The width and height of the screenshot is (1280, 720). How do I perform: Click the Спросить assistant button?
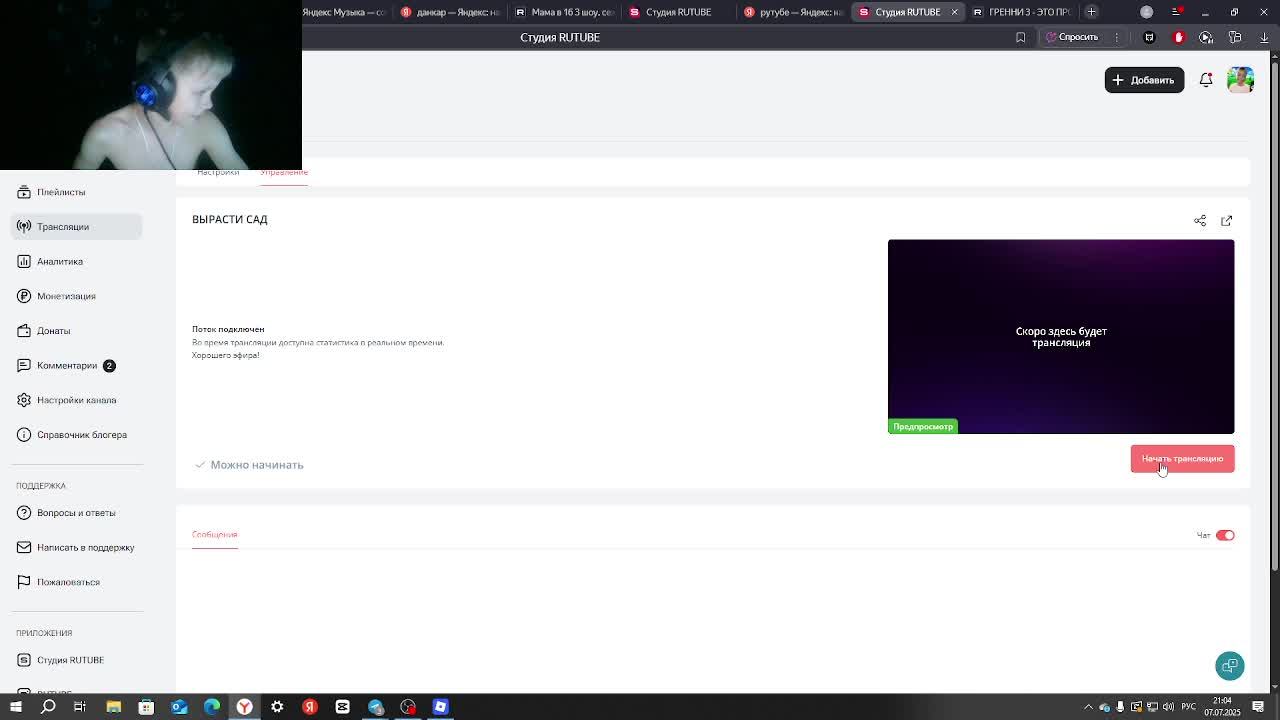1072,37
